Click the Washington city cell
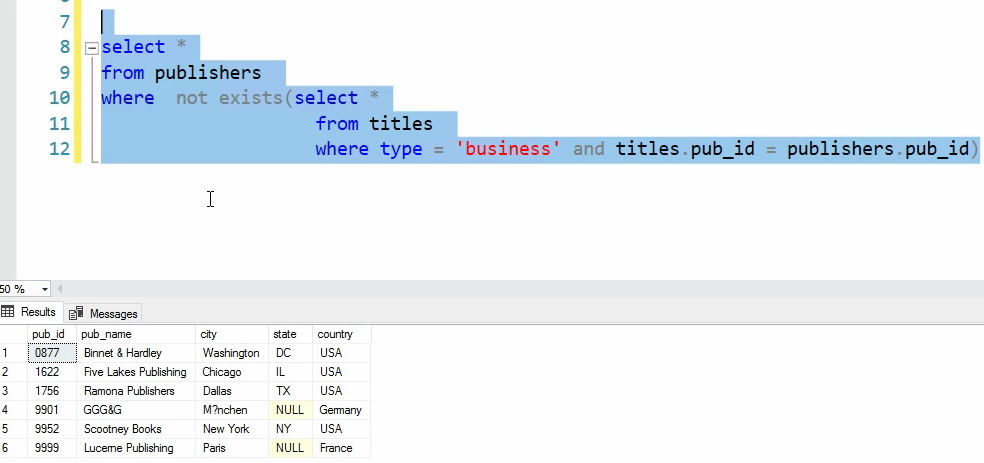 [232, 353]
